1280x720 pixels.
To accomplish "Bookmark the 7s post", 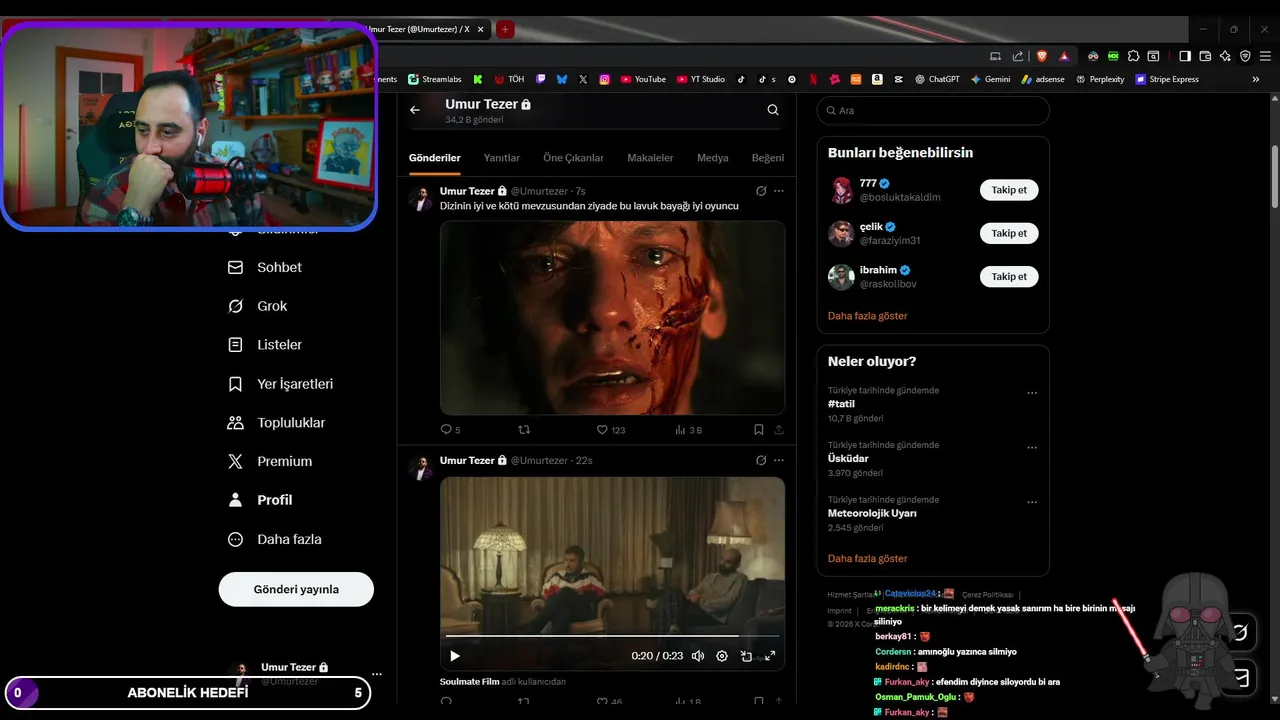I will point(759,430).
